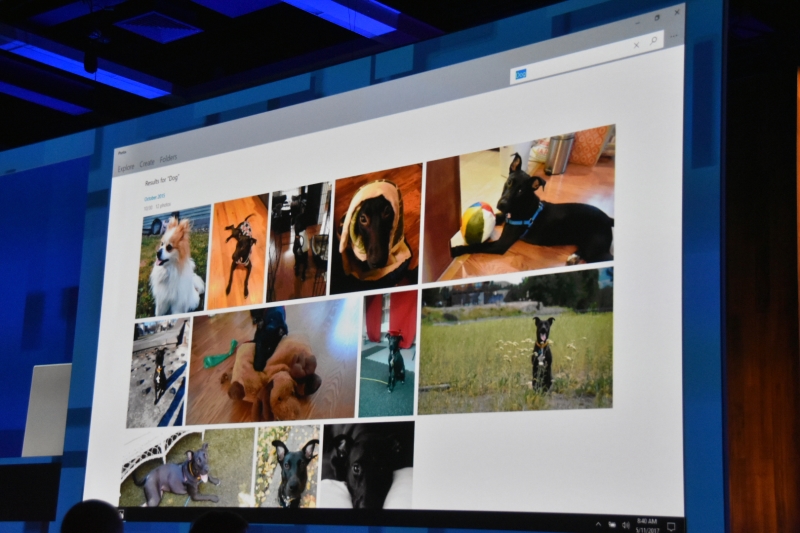The width and height of the screenshot is (800, 533).
Task: Open the Folders tab
Action: click(x=168, y=159)
